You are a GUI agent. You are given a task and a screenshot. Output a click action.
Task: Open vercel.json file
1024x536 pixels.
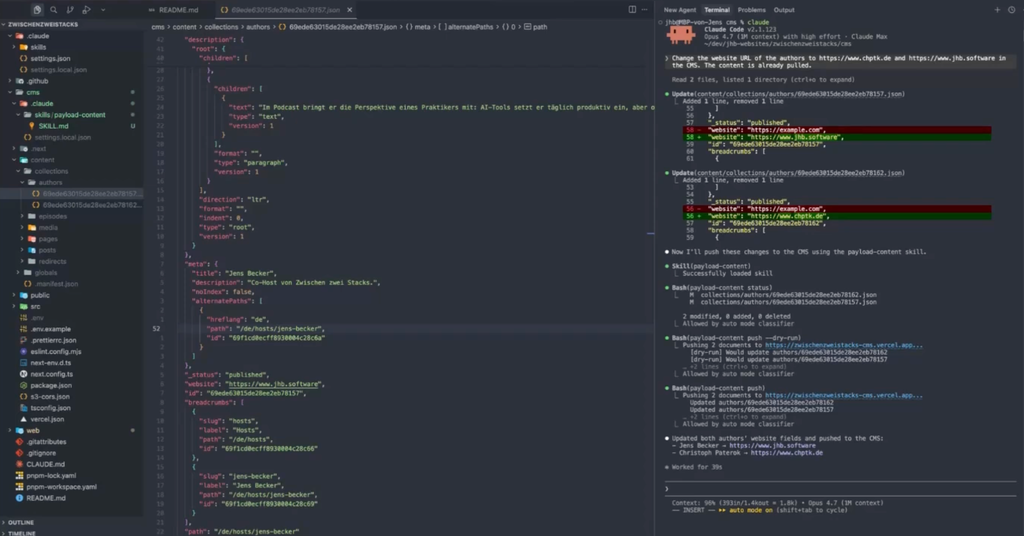point(46,419)
